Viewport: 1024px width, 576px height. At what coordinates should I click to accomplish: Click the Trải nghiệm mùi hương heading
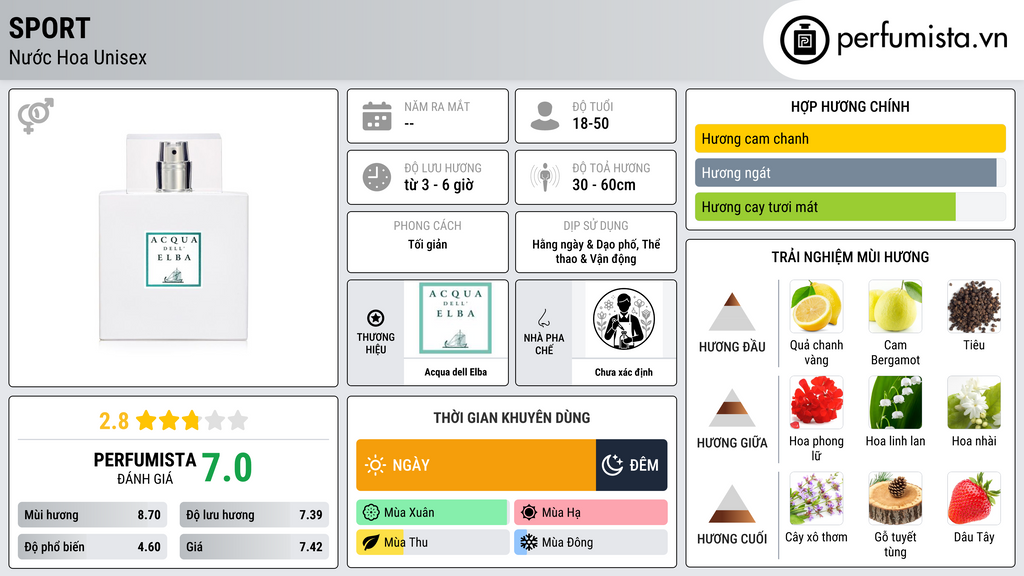[x=850, y=257]
